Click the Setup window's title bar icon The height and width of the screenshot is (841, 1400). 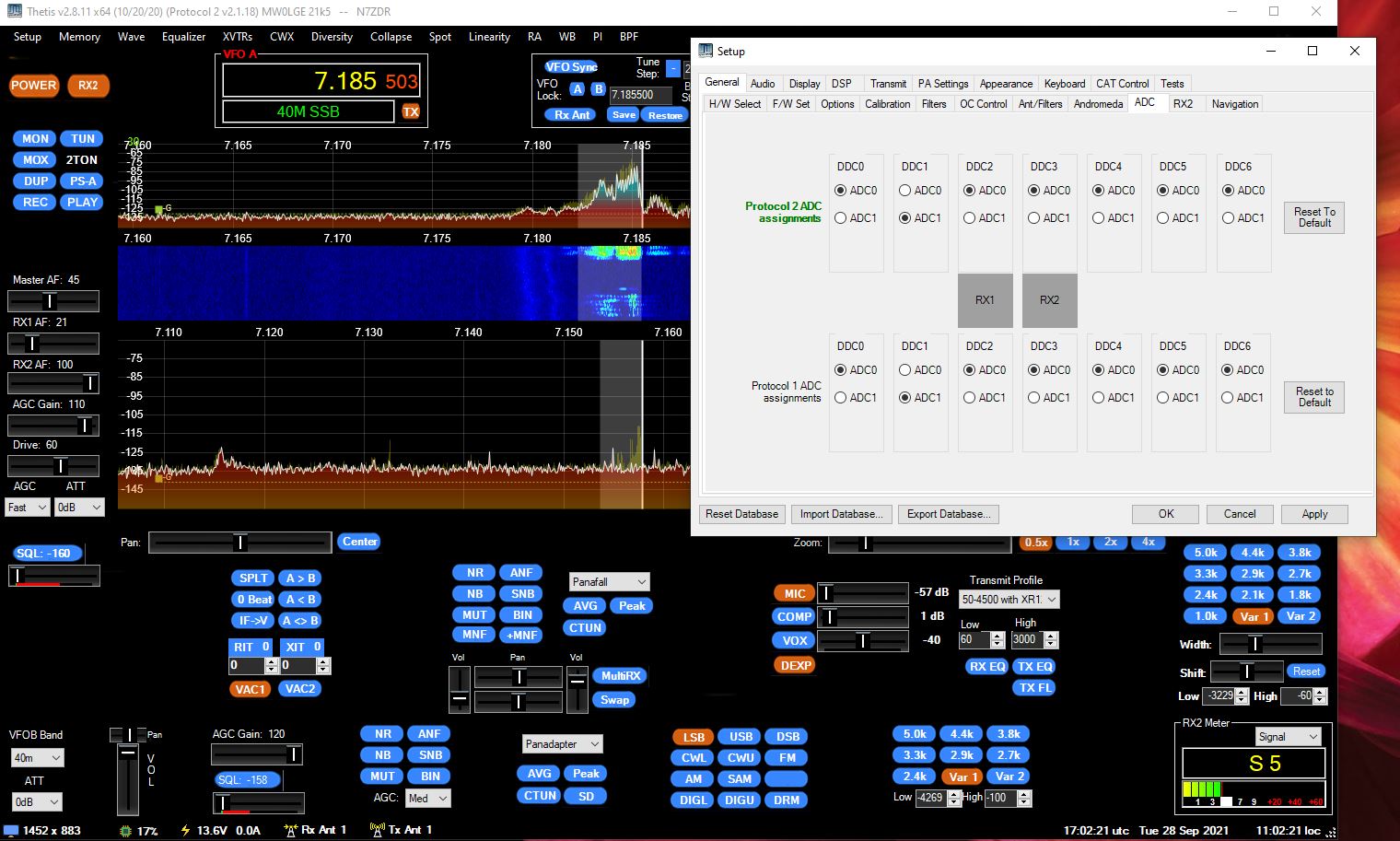point(706,51)
